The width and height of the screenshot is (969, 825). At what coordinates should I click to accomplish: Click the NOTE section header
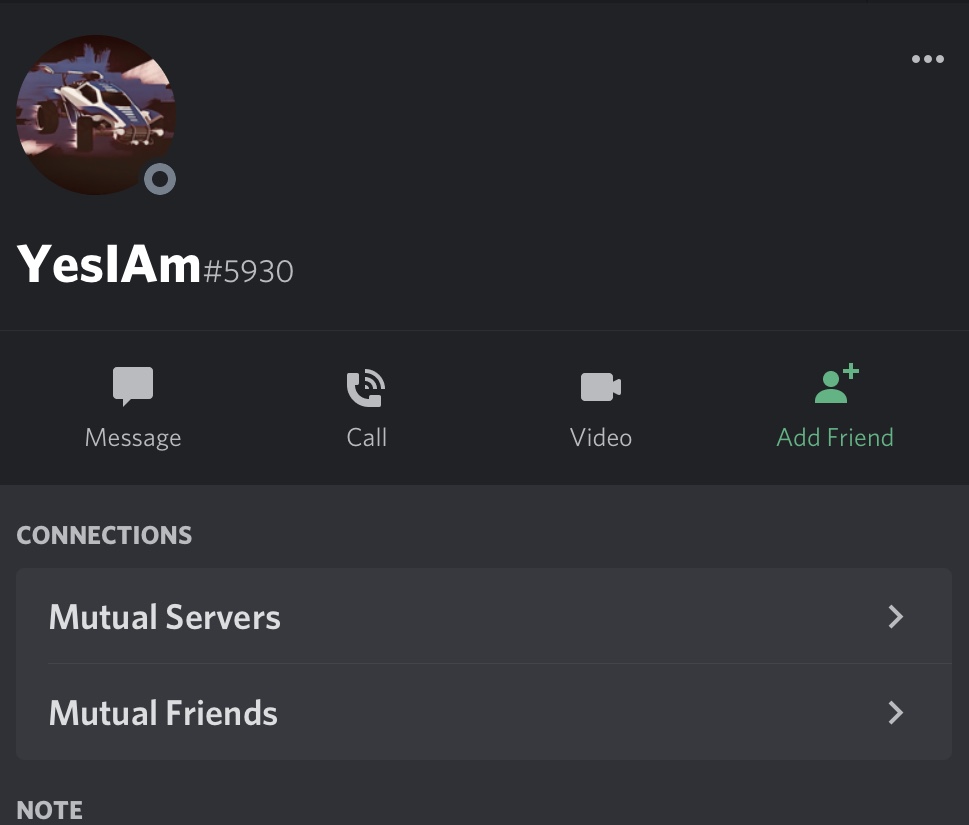click(49, 810)
